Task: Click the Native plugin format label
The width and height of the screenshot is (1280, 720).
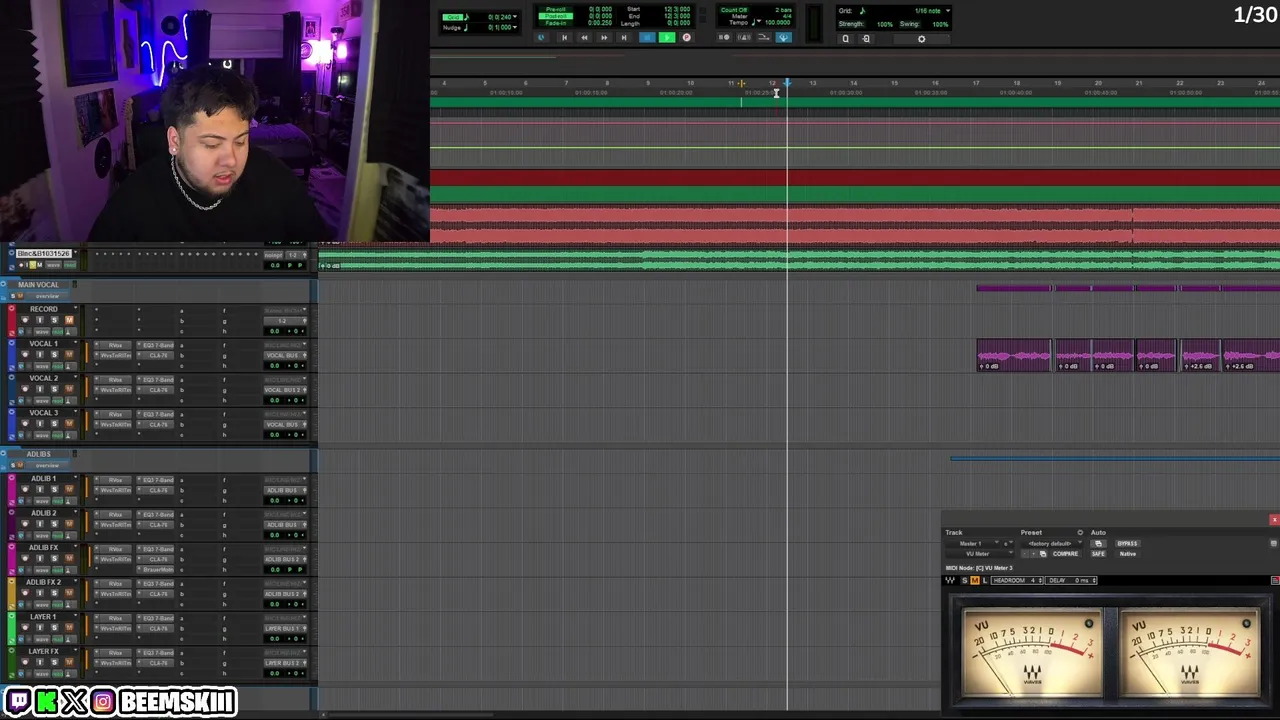Action: [x=1127, y=554]
